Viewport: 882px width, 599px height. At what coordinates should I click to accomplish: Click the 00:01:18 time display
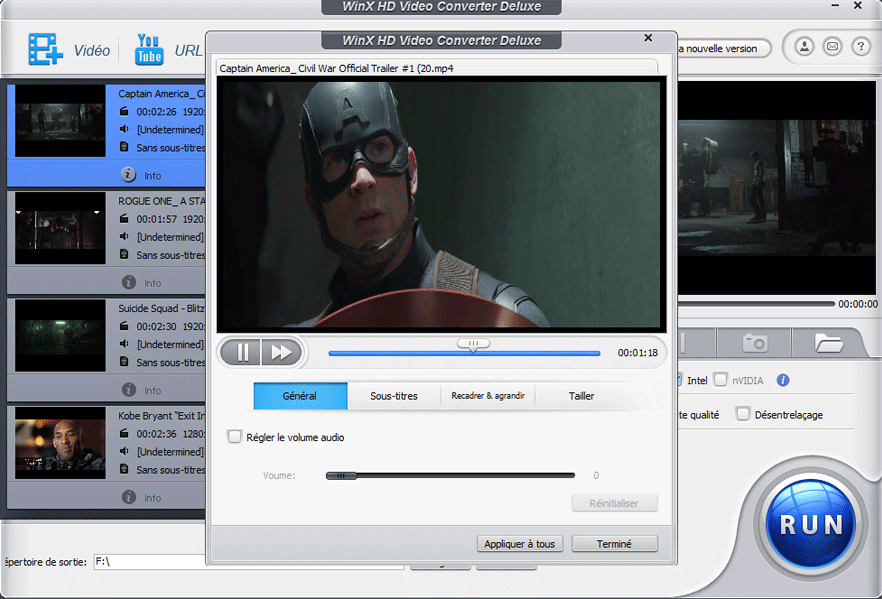pyautogui.click(x=637, y=353)
